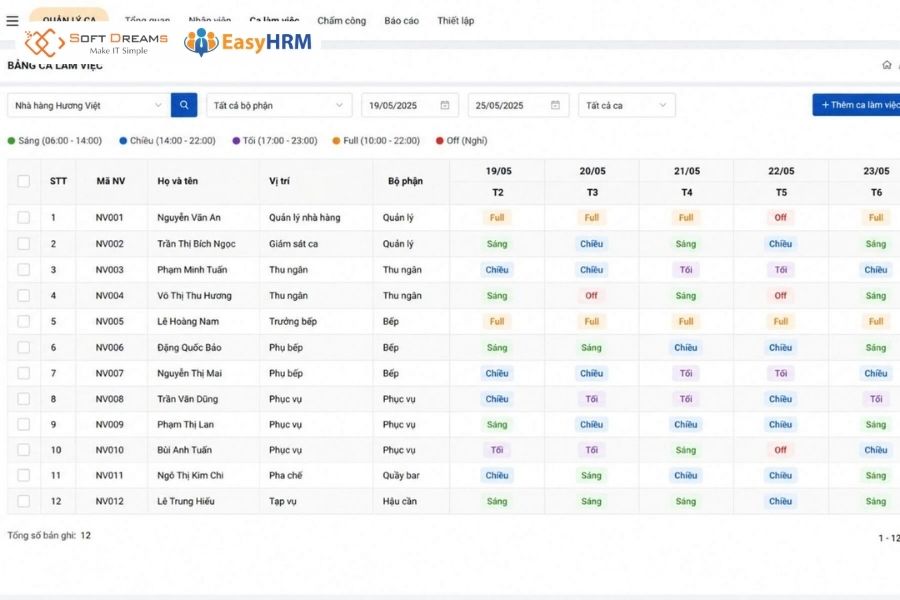This screenshot has height=600, width=900.
Task: Check the box for Đặng Quốc Bảo
Action: coord(24,347)
